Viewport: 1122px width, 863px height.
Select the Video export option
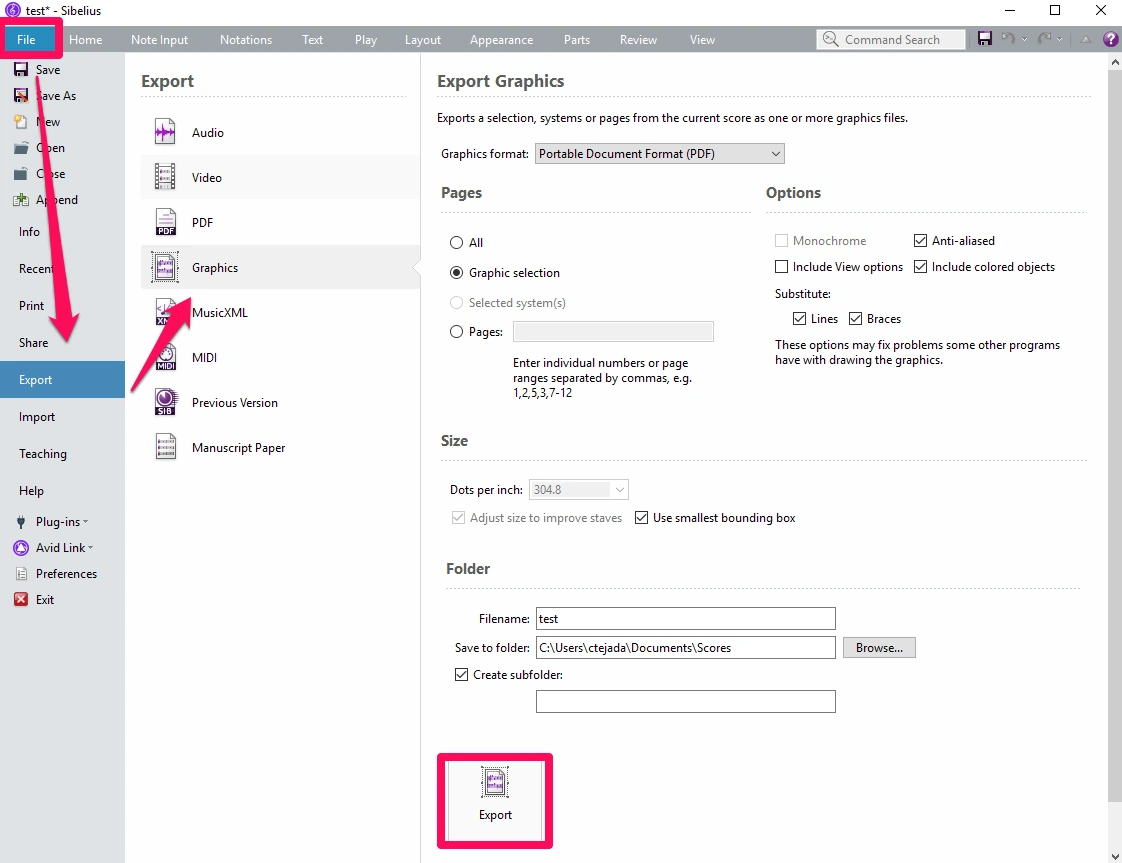pyautogui.click(x=206, y=177)
